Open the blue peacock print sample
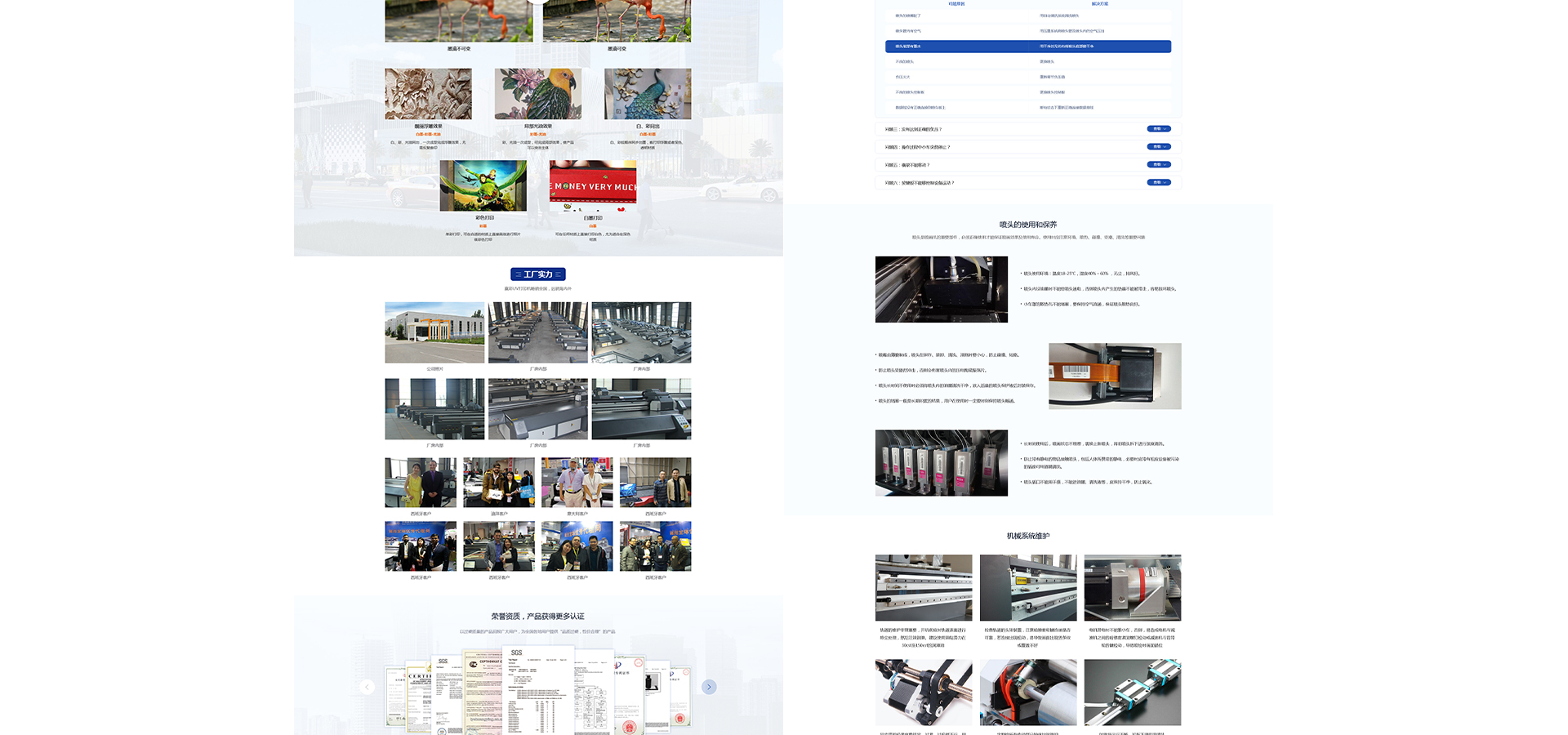 pos(648,94)
